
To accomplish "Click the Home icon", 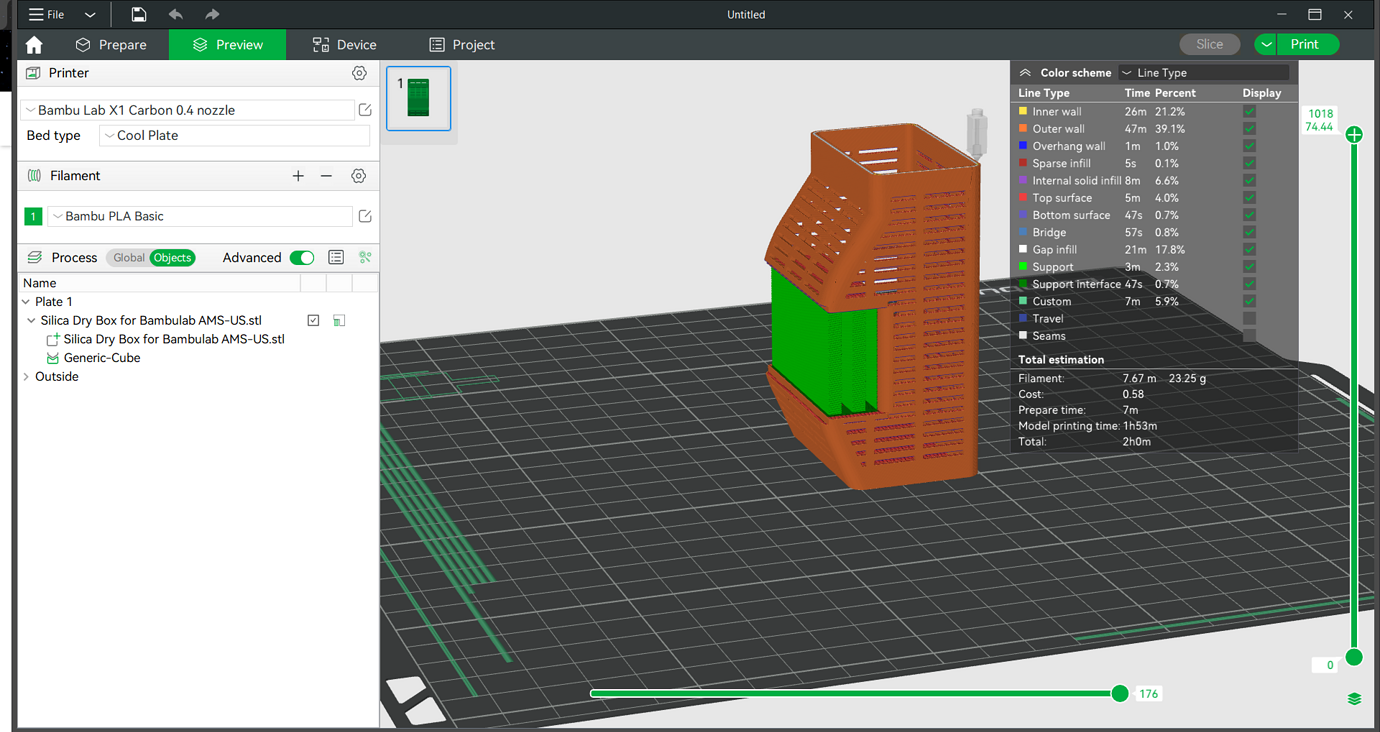I will coord(34,45).
